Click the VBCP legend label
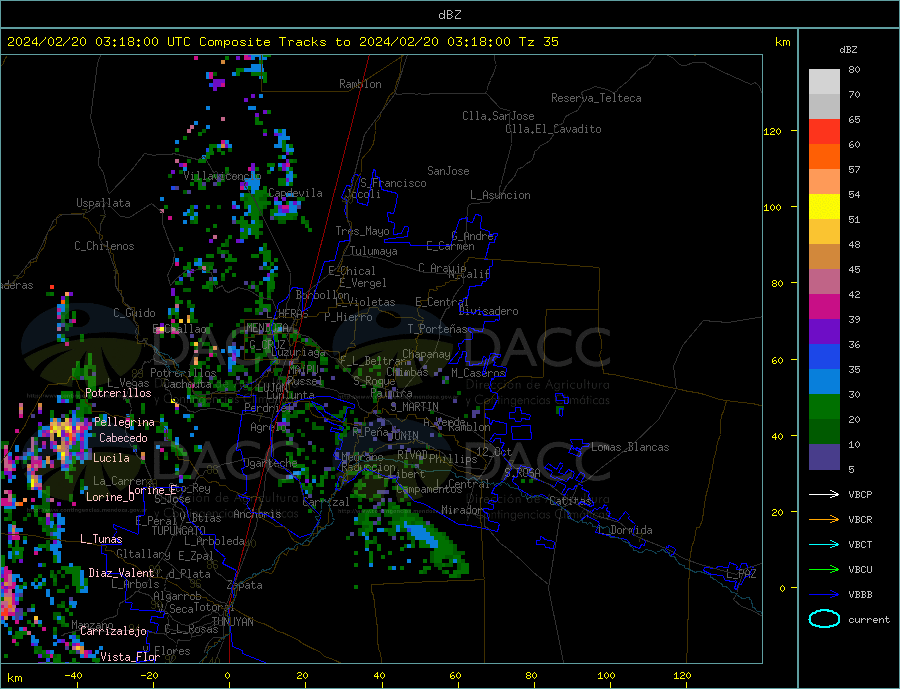 [x=860, y=494]
